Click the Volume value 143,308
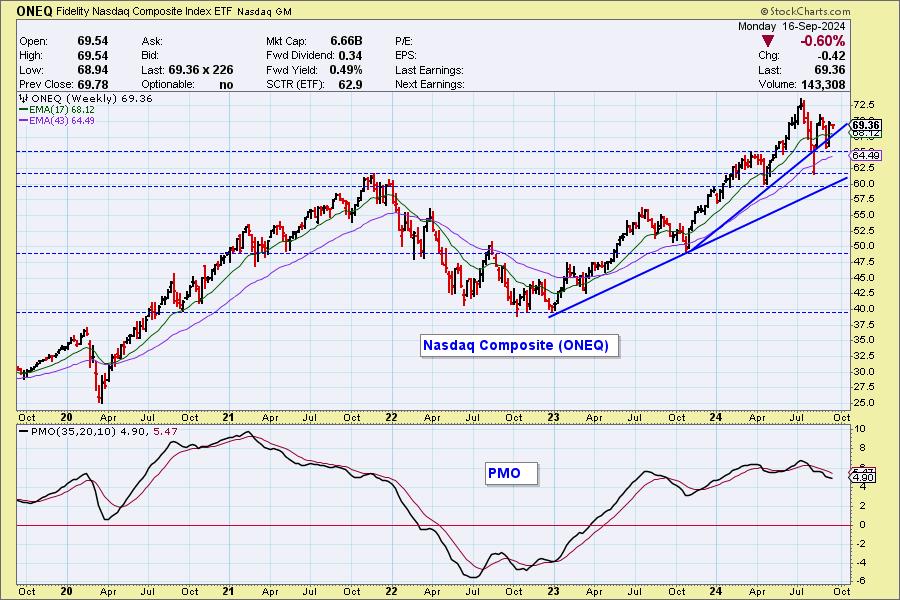This screenshot has width=900, height=600. click(821, 84)
